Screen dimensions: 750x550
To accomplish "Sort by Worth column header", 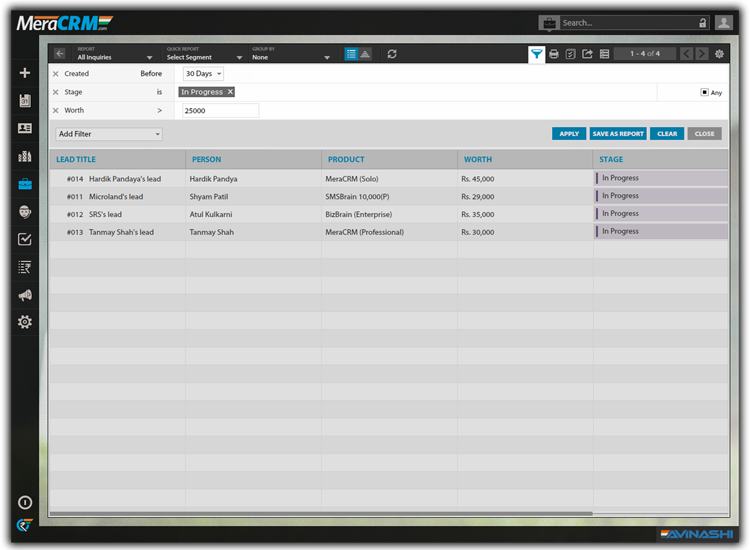I will pyautogui.click(x=478, y=159).
